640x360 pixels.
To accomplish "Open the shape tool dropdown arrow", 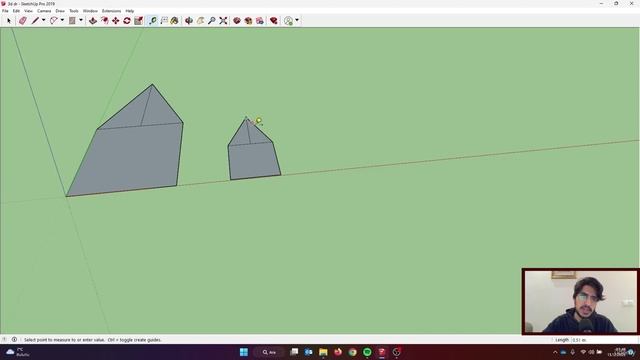I will tap(81, 20).
